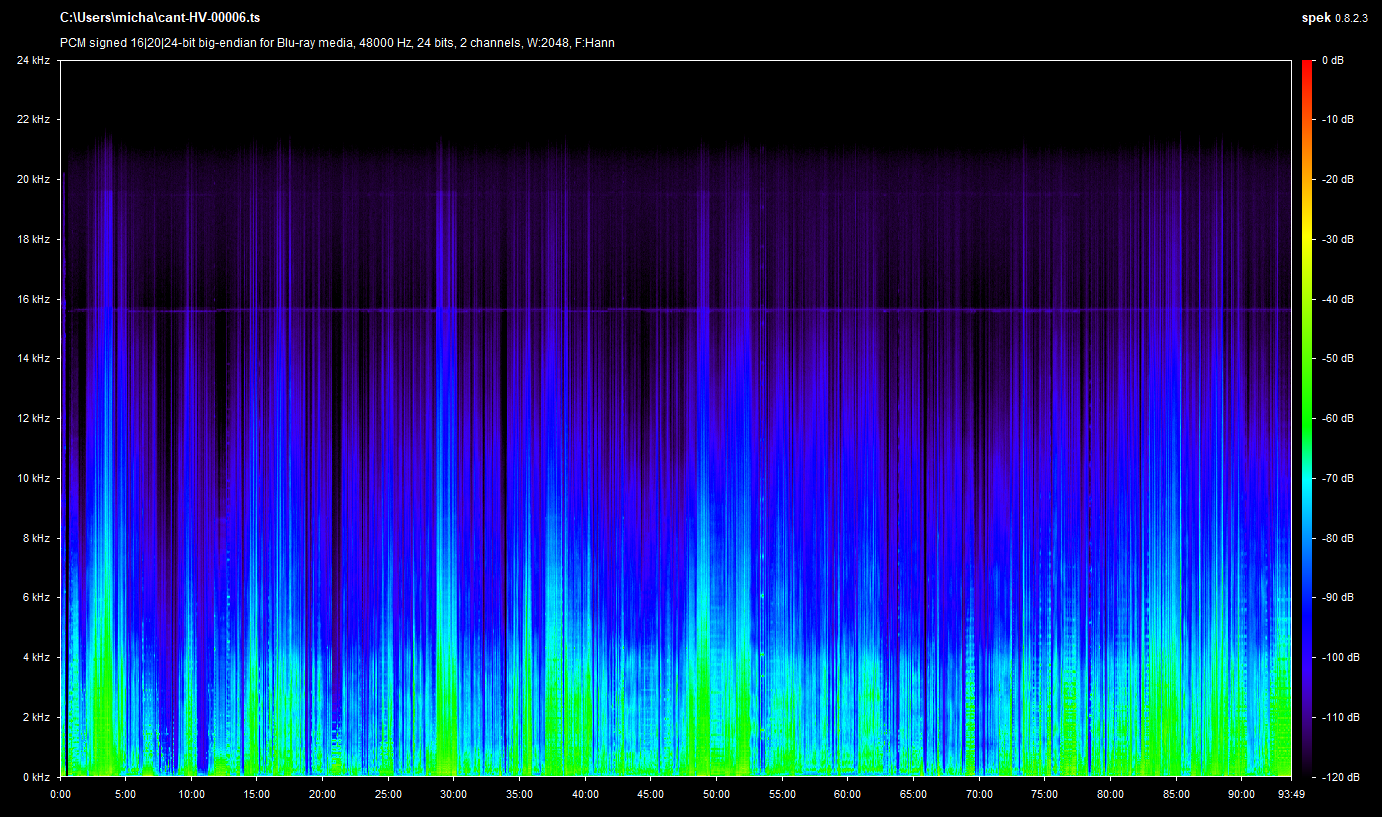1382x817 pixels.
Task: Click the 0 kHz frequency axis label
Action: point(36,777)
